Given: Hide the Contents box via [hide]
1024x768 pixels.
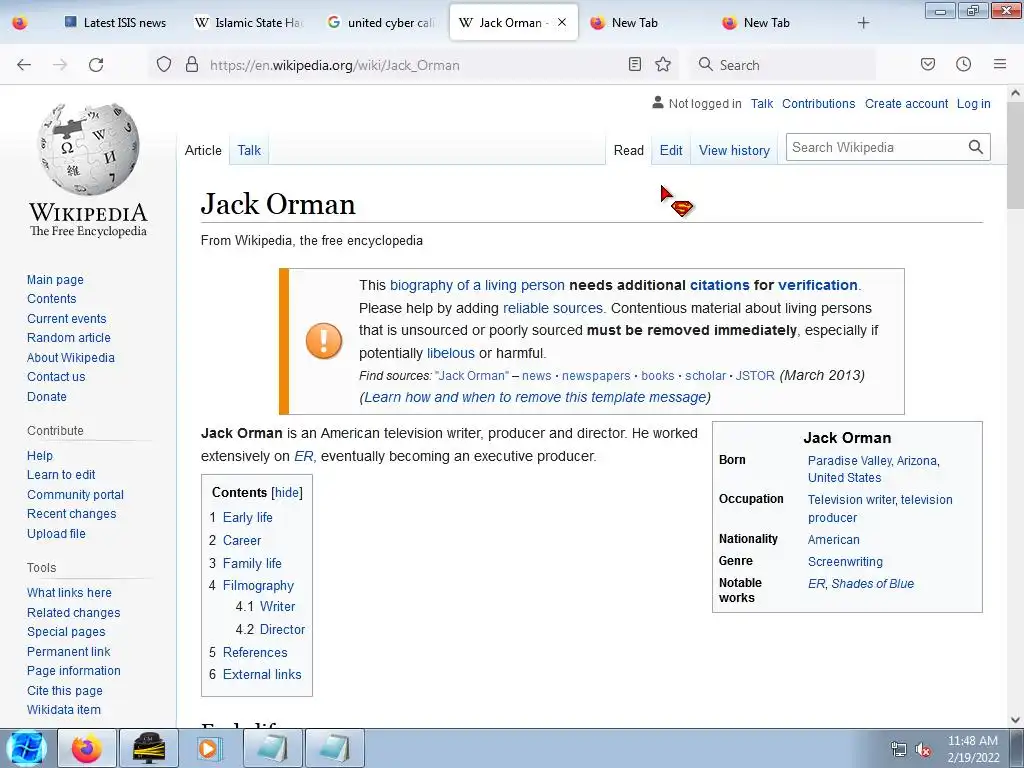Looking at the screenshot, I should coord(287,492).
